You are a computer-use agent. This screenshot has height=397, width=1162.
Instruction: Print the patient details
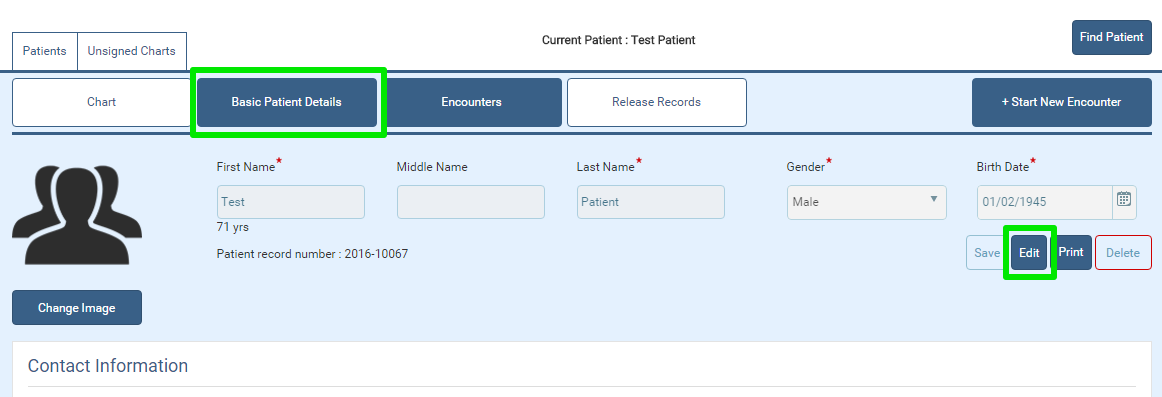click(x=1071, y=253)
